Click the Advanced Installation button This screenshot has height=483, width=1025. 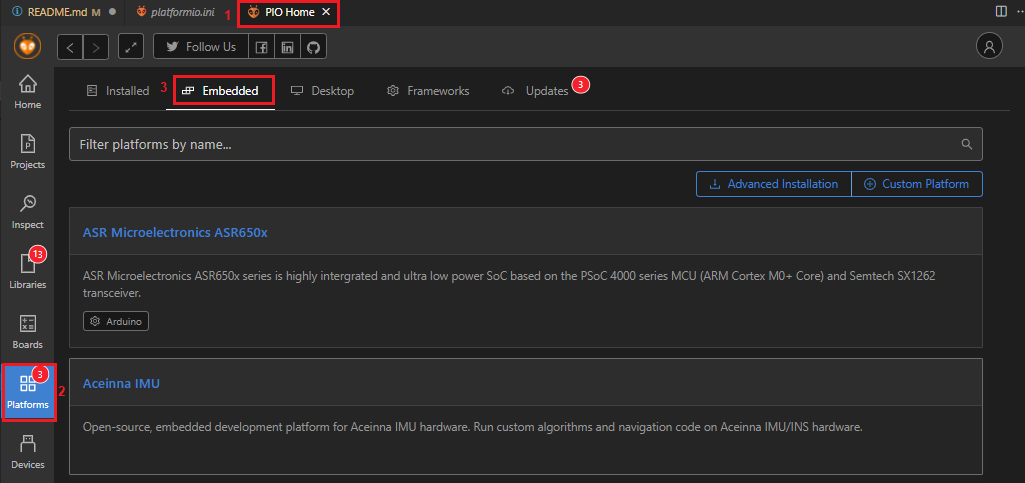(x=774, y=184)
